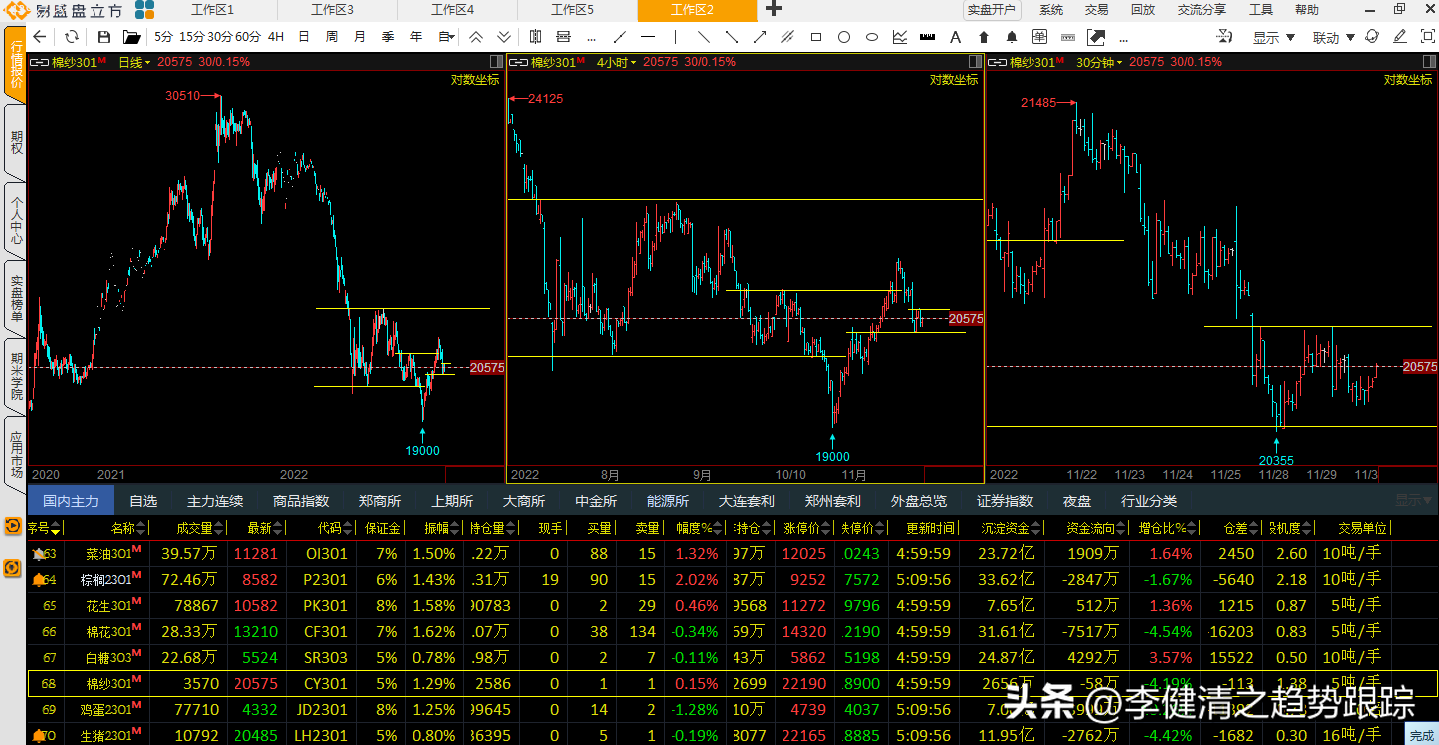Toggle link chain icon on 4-hour chart
Screen dimensions: 1439x745
pos(518,62)
